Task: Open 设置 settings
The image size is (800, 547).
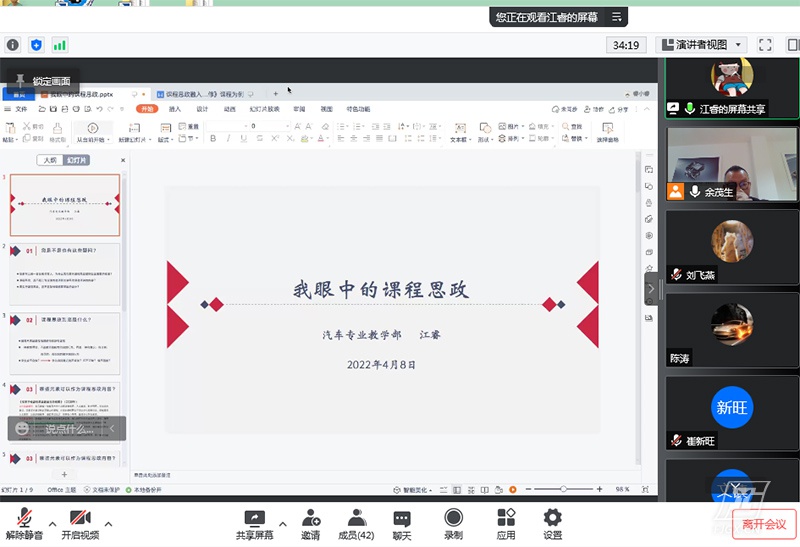Action: click(x=553, y=524)
